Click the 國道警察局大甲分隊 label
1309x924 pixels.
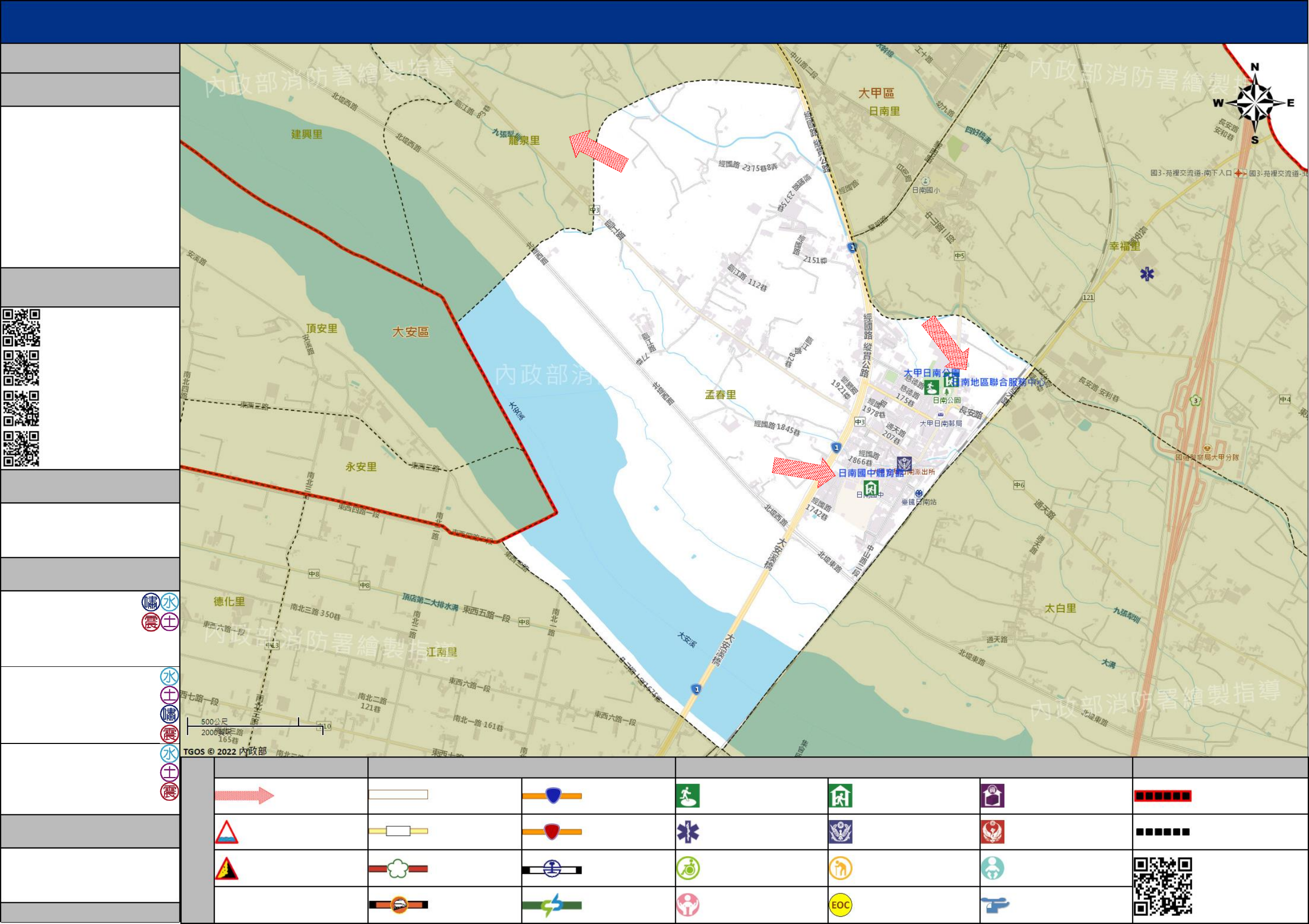(1207, 457)
